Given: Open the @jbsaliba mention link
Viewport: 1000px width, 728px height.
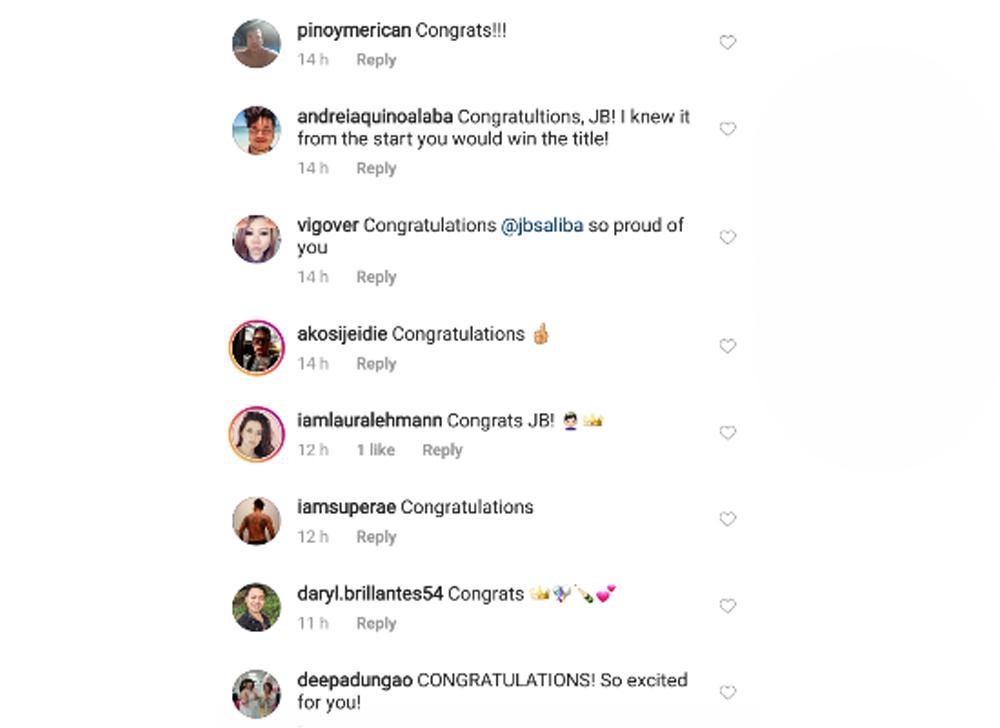Looking at the screenshot, I should (541, 226).
